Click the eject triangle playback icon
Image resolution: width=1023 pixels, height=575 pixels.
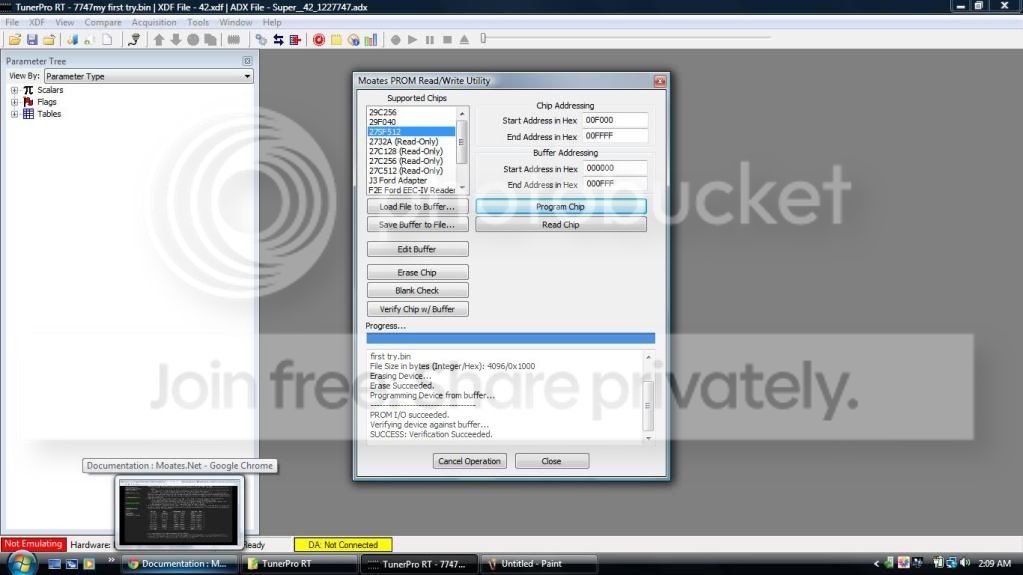tap(465, 40)
